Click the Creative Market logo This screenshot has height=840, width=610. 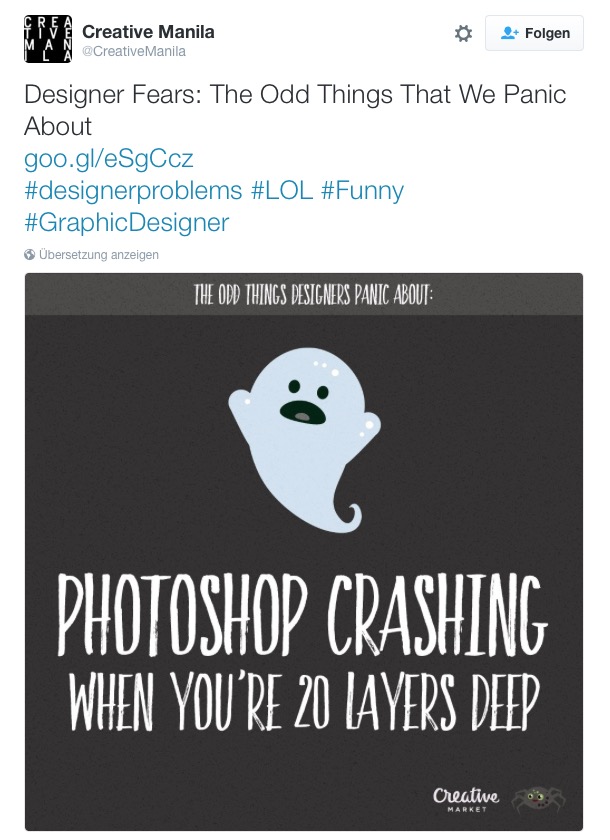(465, 798)
